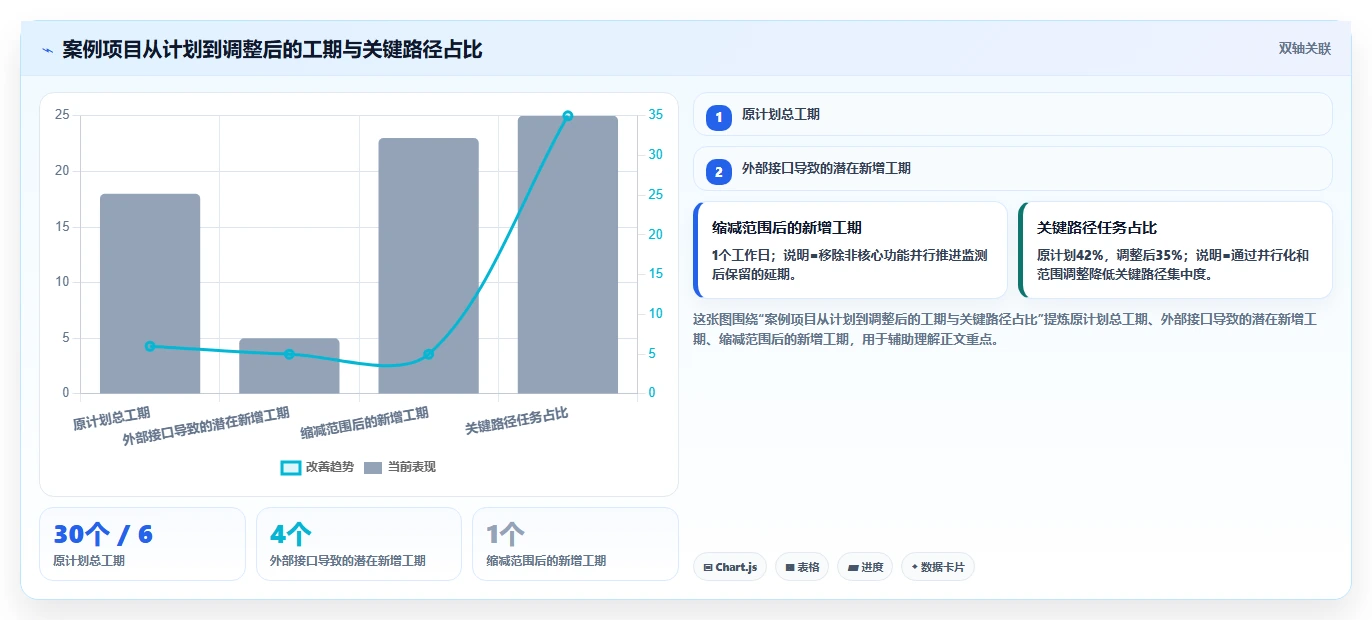Click the 表格 tag

(802, 567)
